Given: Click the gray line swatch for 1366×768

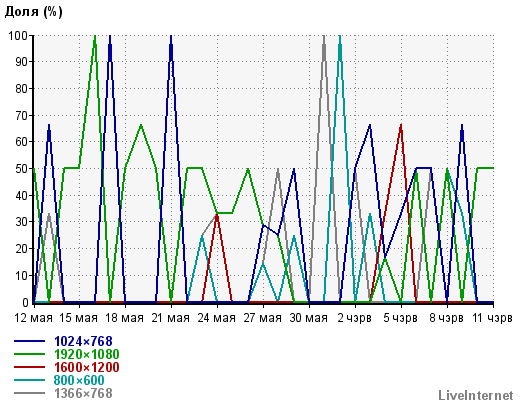Looking at the screenshot, I should pyautogui.click(x=29, y=393).
